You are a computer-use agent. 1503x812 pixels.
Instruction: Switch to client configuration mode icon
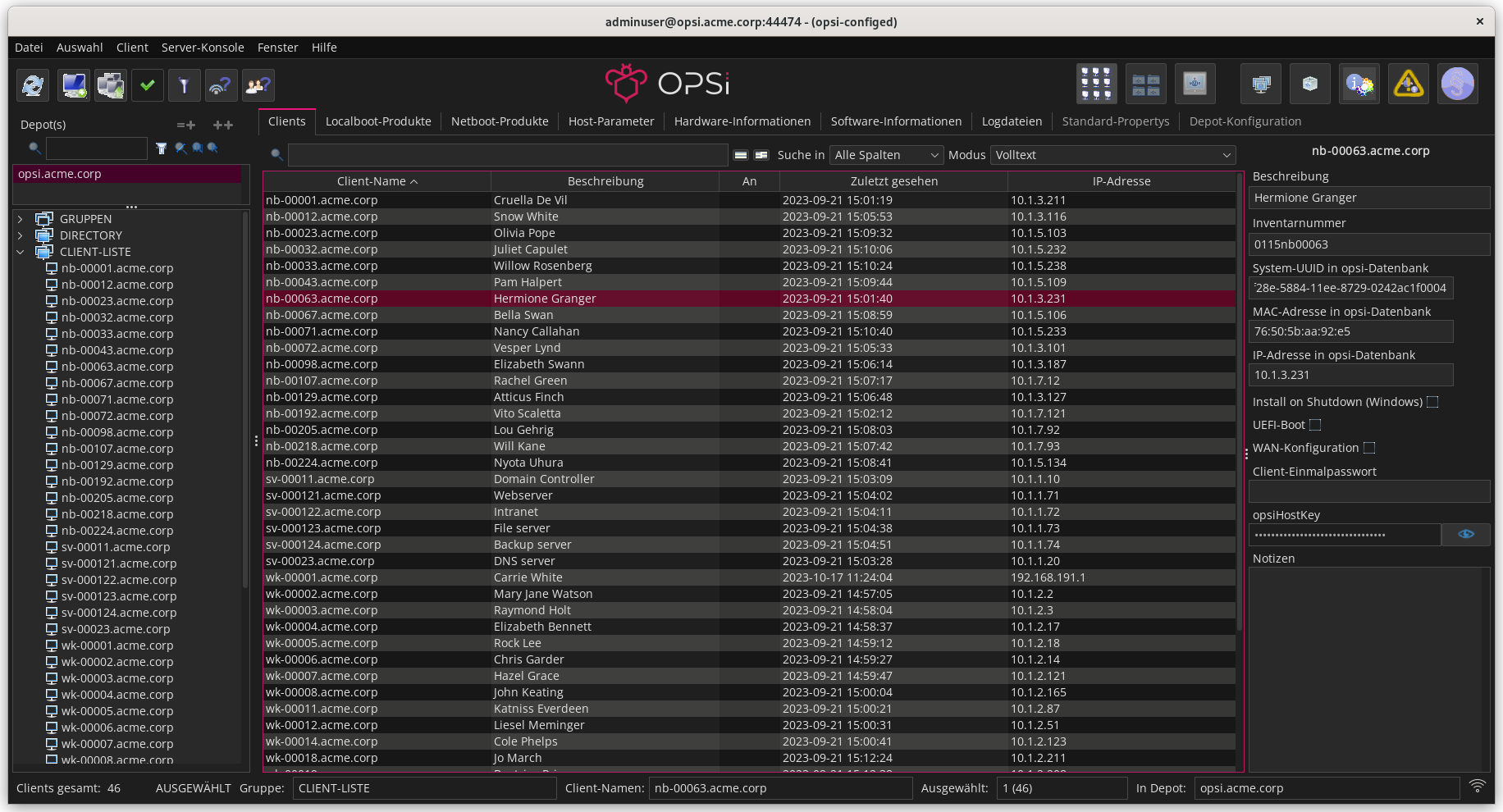coord(1096,84)
